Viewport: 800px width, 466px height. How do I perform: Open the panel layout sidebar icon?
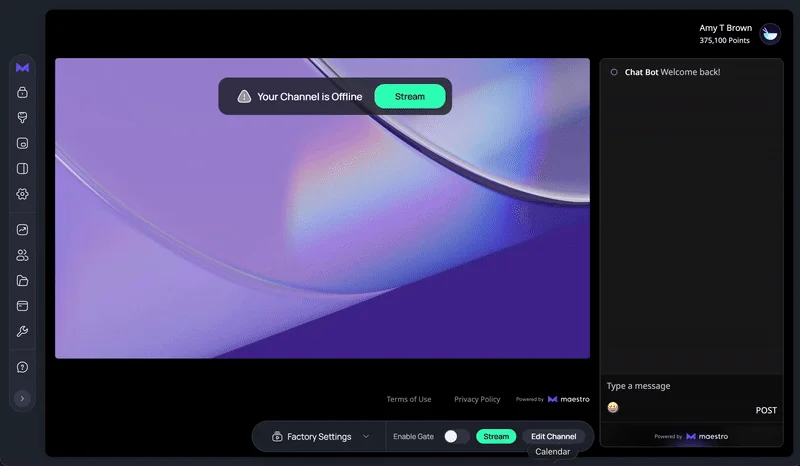click(x=22, y=168)
